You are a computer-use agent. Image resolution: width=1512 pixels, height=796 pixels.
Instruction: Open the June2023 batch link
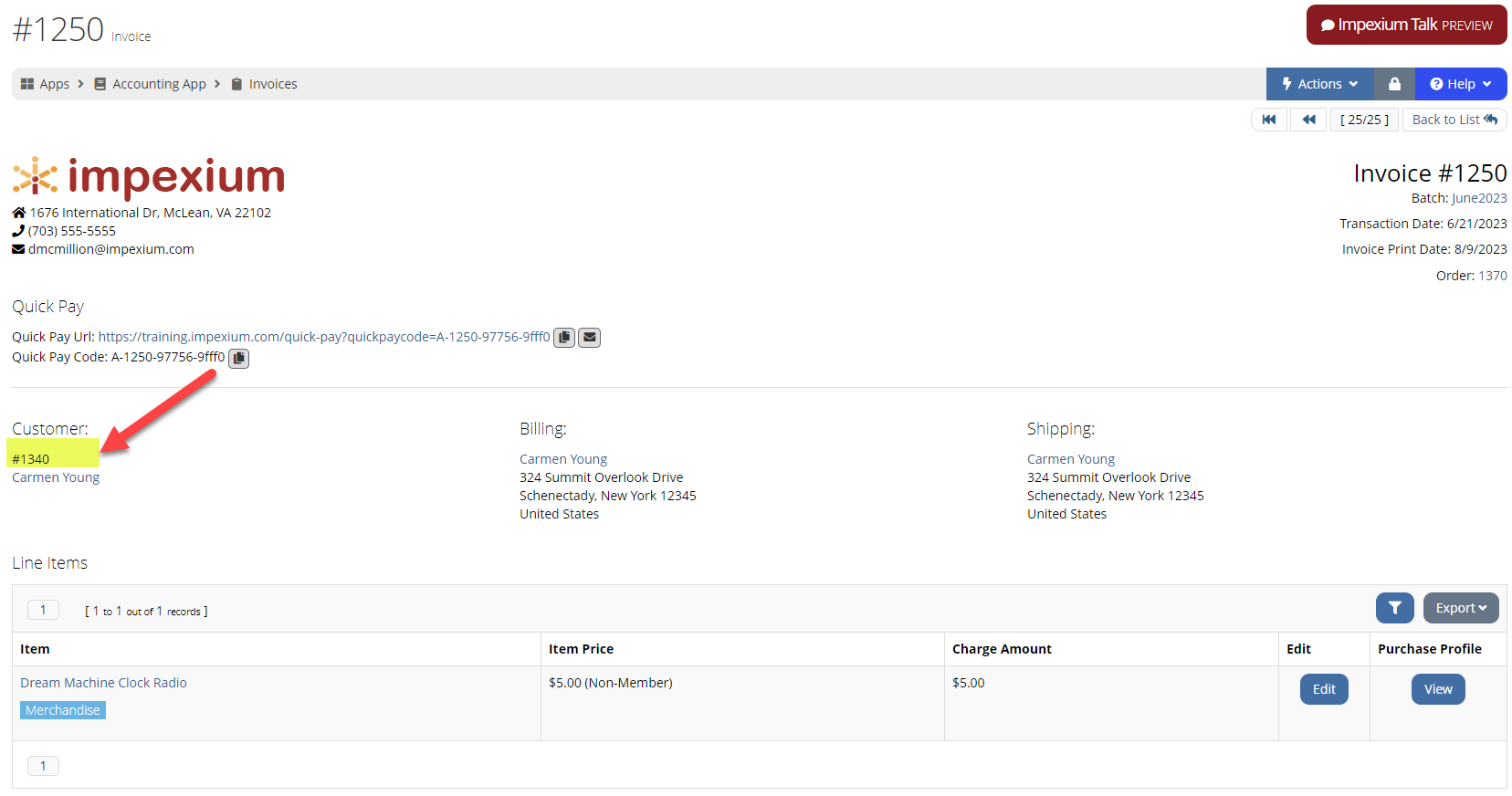1479,198
